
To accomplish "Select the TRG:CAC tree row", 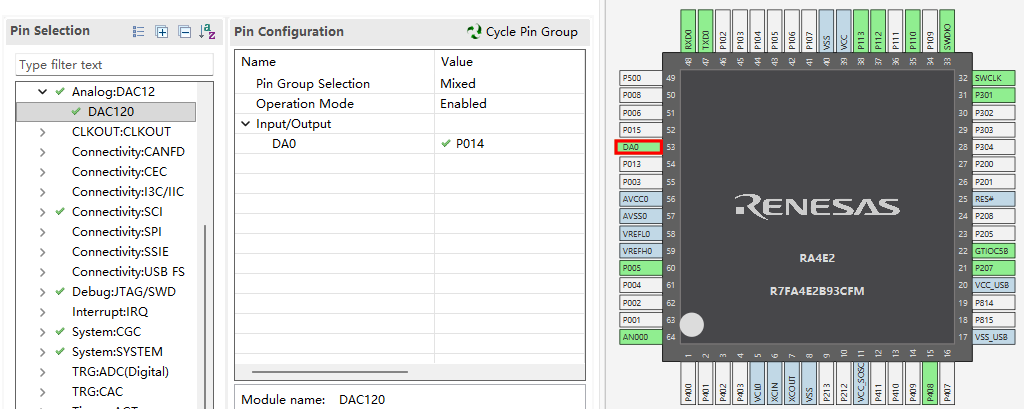I will coord(97,392).
